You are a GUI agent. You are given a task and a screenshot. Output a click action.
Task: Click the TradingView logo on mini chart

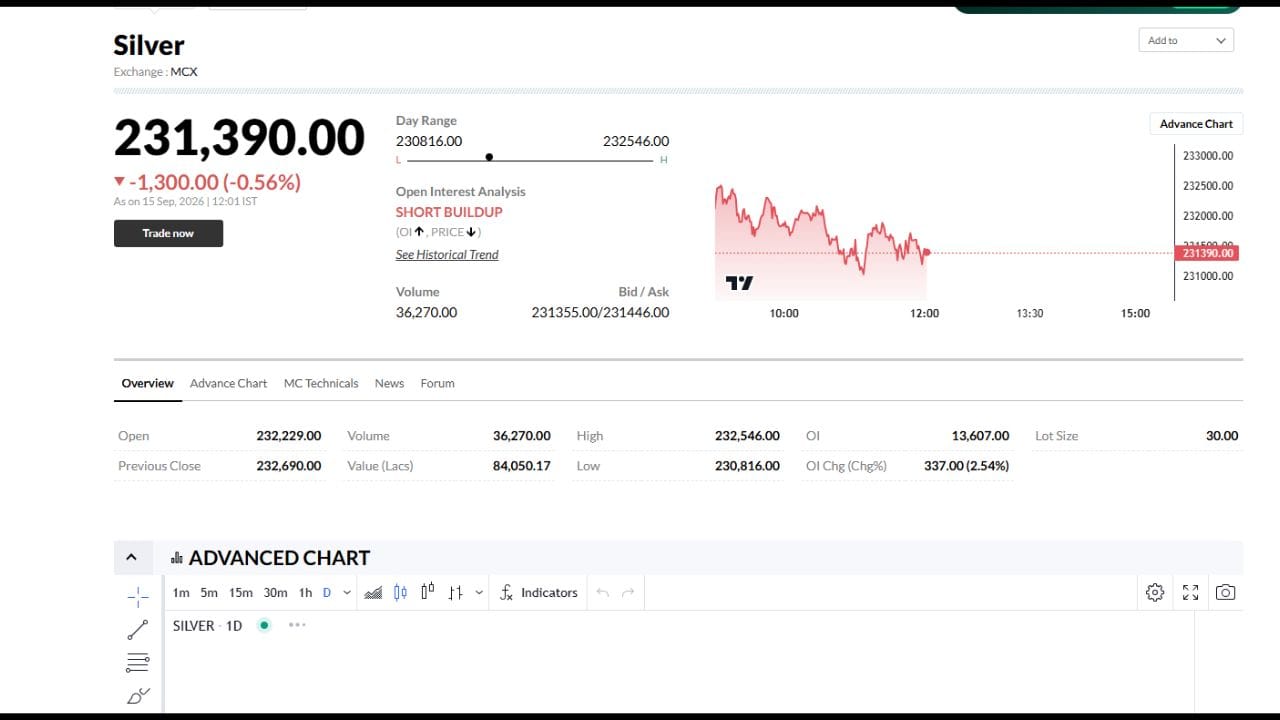(739, 283)
